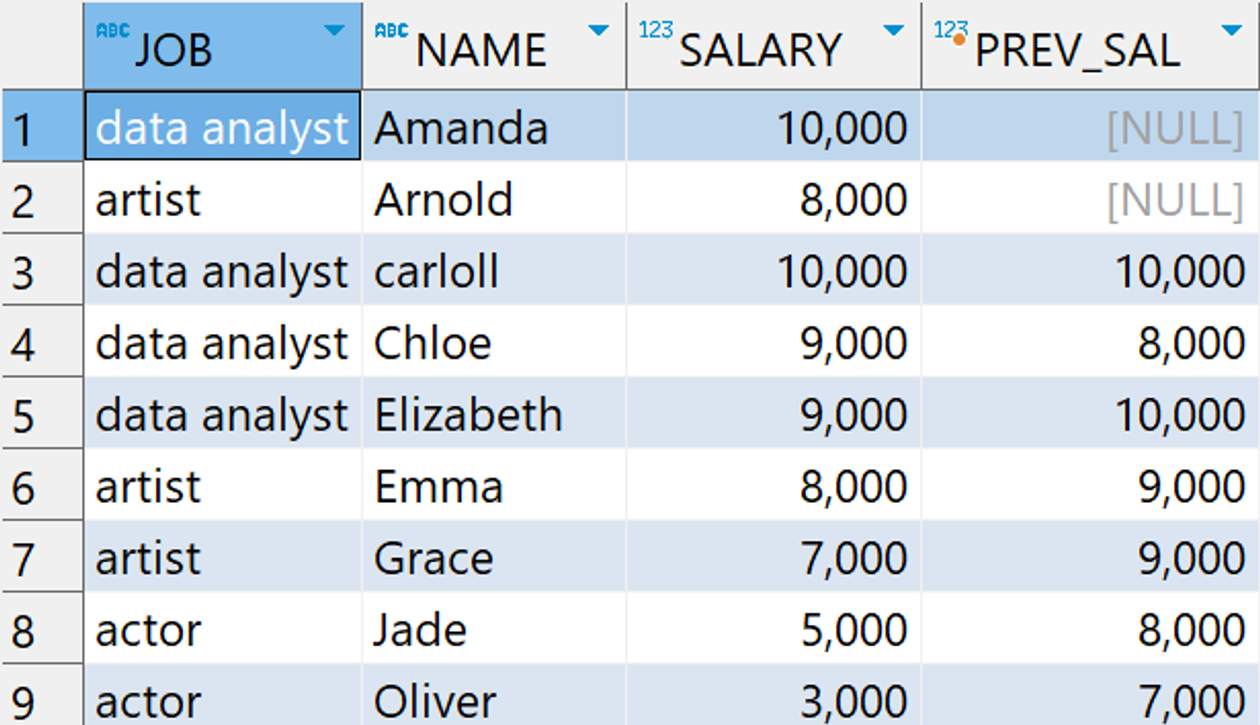Click the SALARY column header
The height and width of the screenshot is (725, 1260).
pyautogui.click(x=774, y=46)
